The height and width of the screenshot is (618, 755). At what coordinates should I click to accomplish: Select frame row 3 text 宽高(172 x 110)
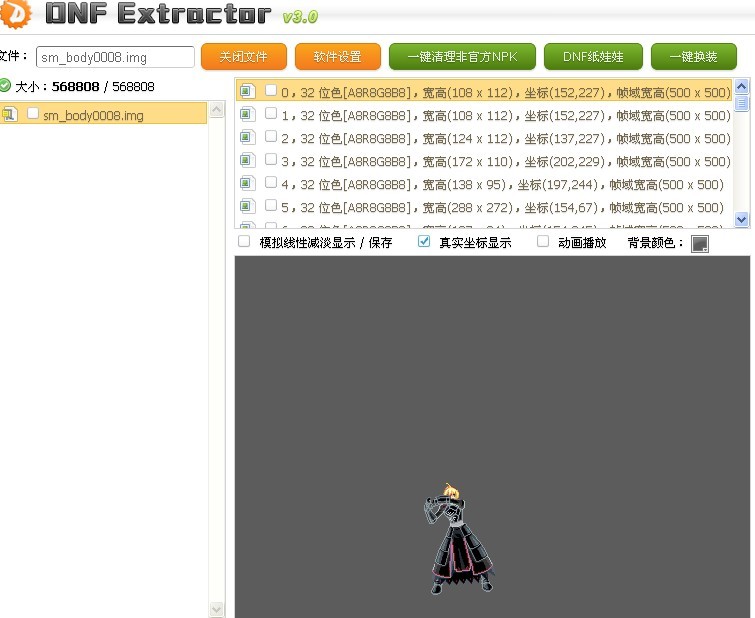click(x=468, y=161)
